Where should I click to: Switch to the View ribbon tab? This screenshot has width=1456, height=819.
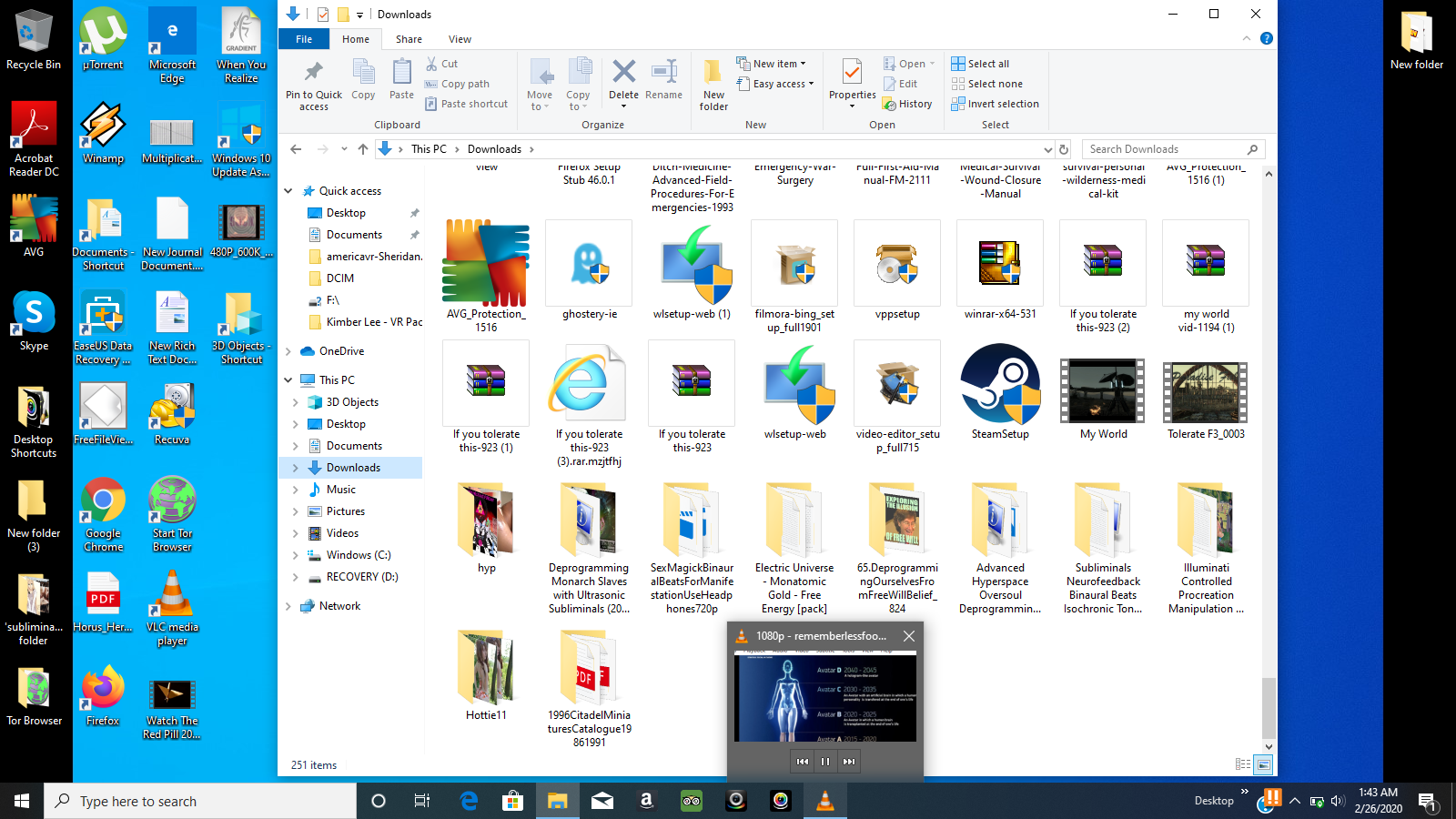tap(460, 39)
